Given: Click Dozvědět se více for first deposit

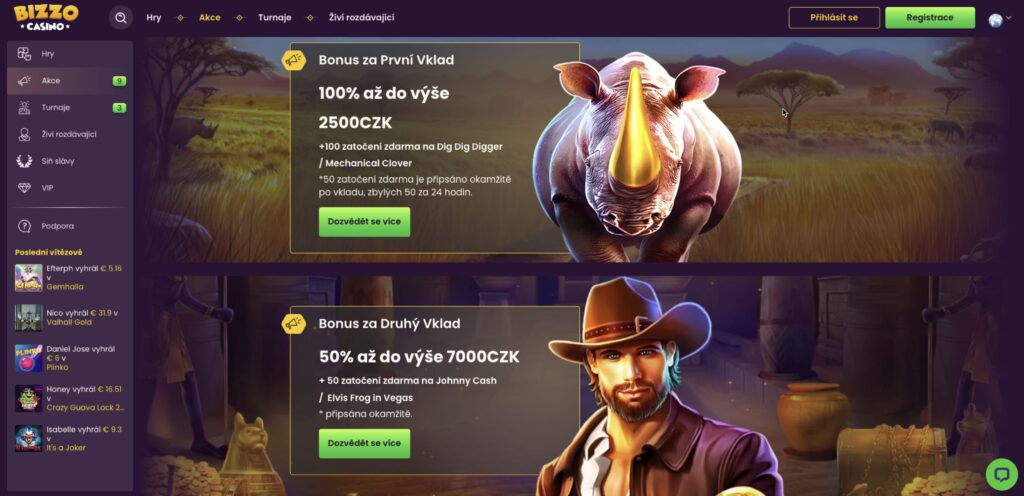Looking at the screenshot, I should pos(364,222).
